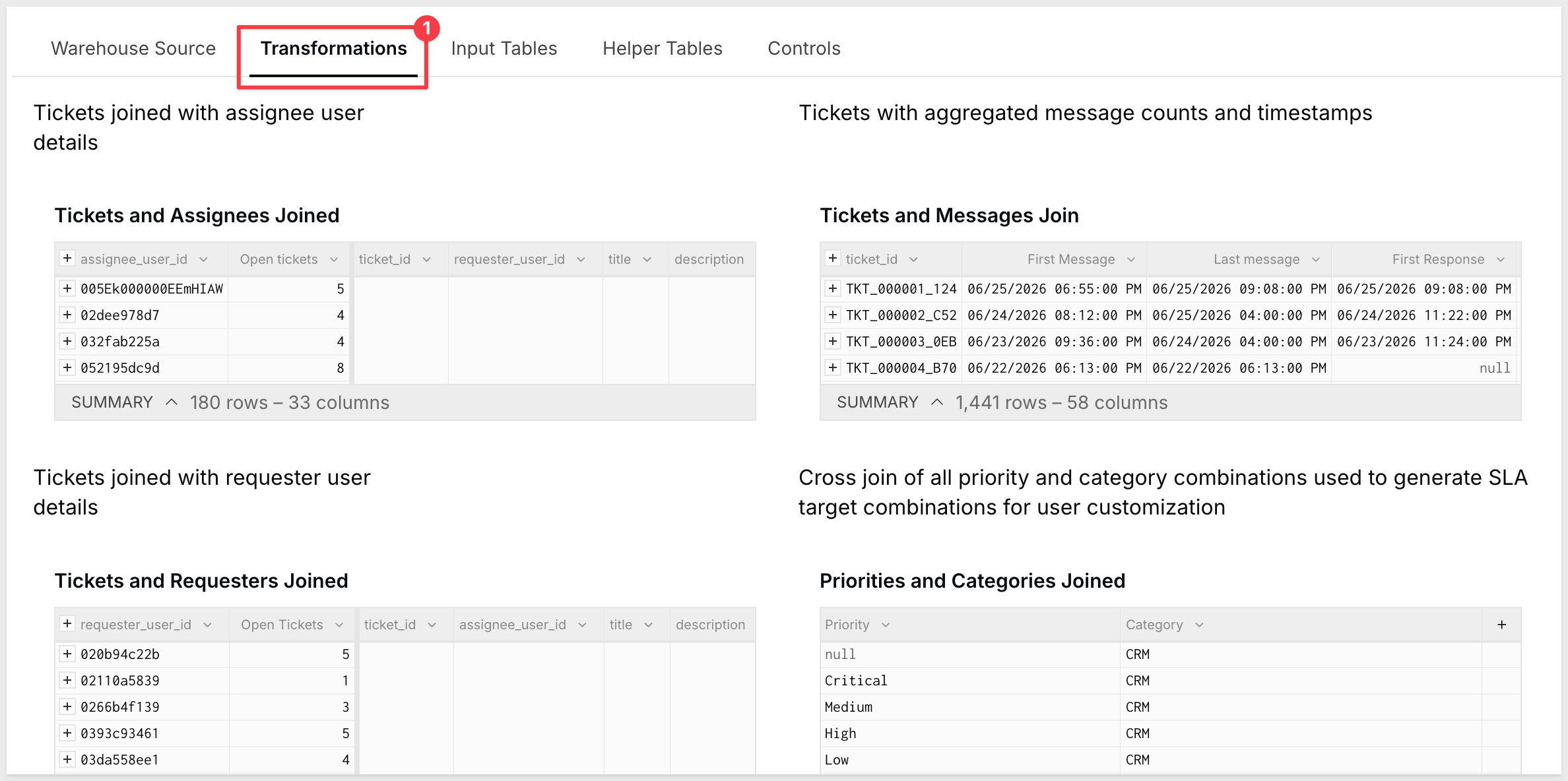Viewport: 1568px width, 781px height.
Task: Open the Category column dropdown chevron
Action: pos(1199,625)
